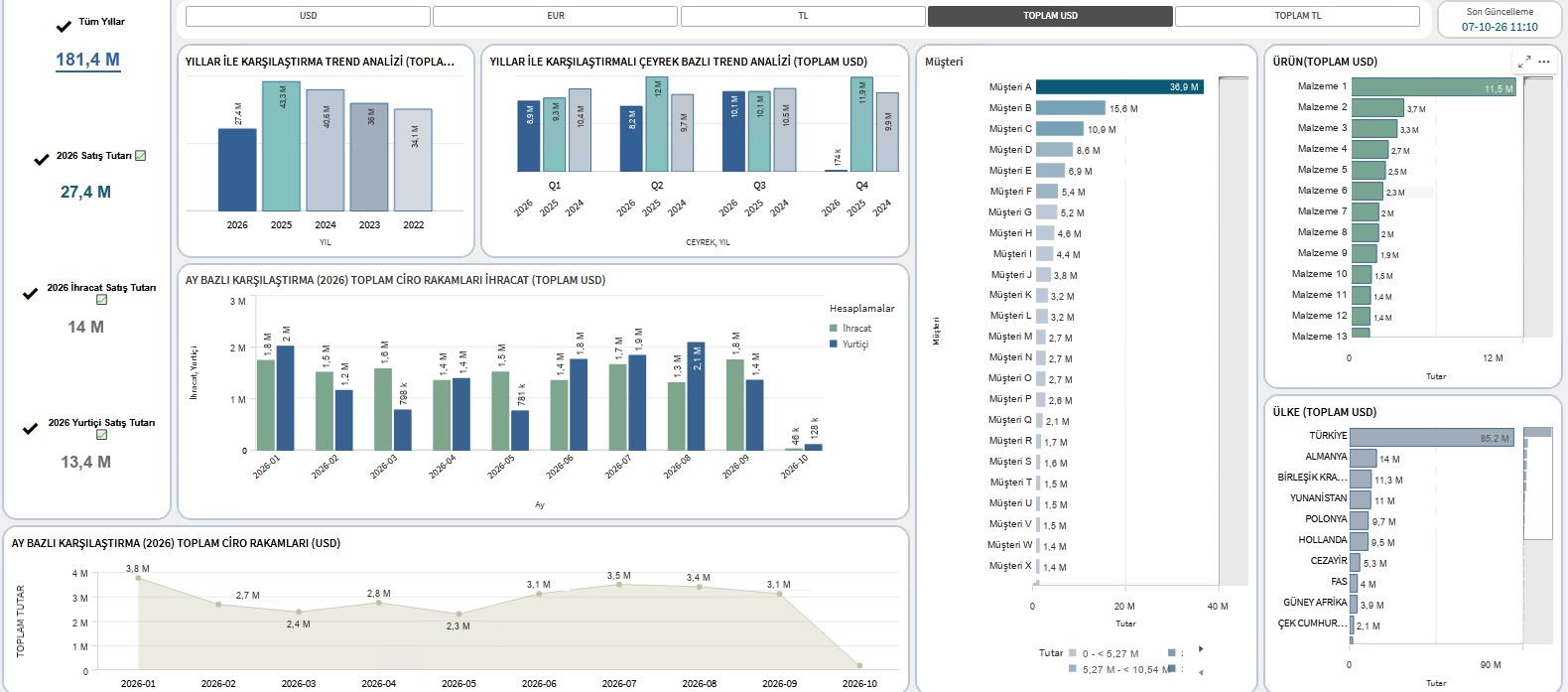Expand the ÜRÜN chart to fullscreen
The width and height of the screenshot is (1568, 692).
pos(1524,62)
